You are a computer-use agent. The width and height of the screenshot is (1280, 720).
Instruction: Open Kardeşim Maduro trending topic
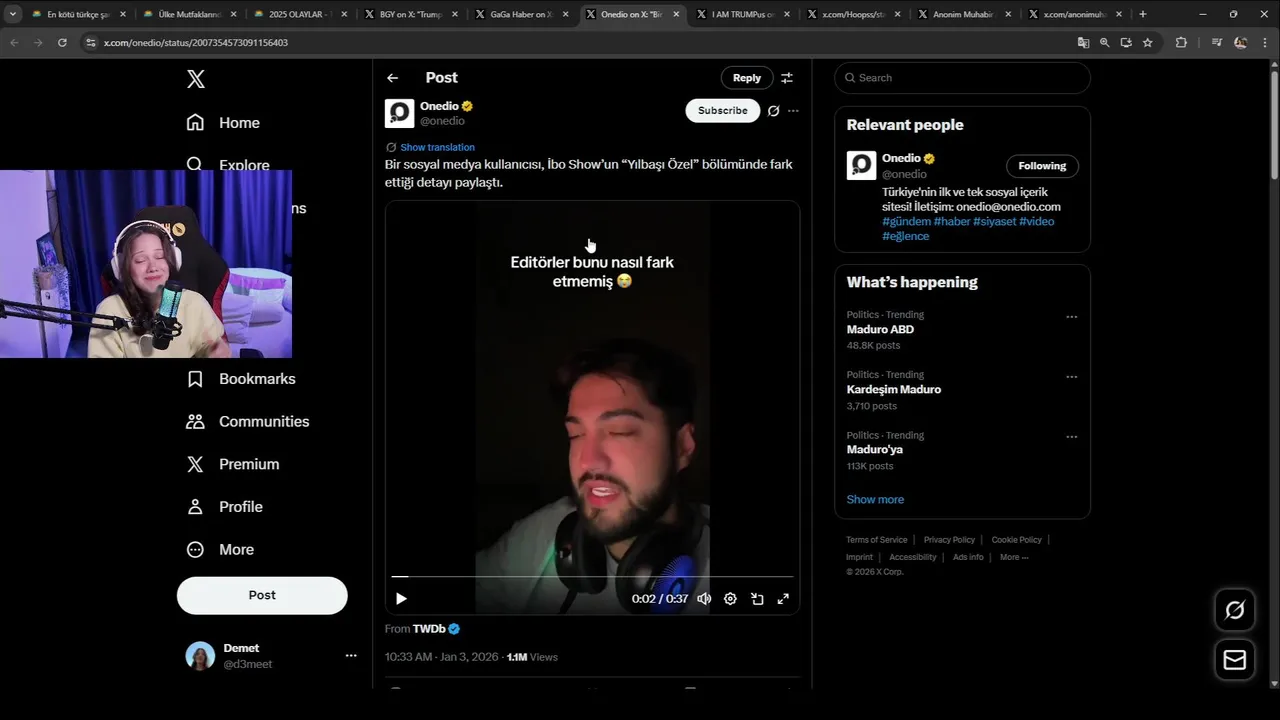click(x=894, y=389)
